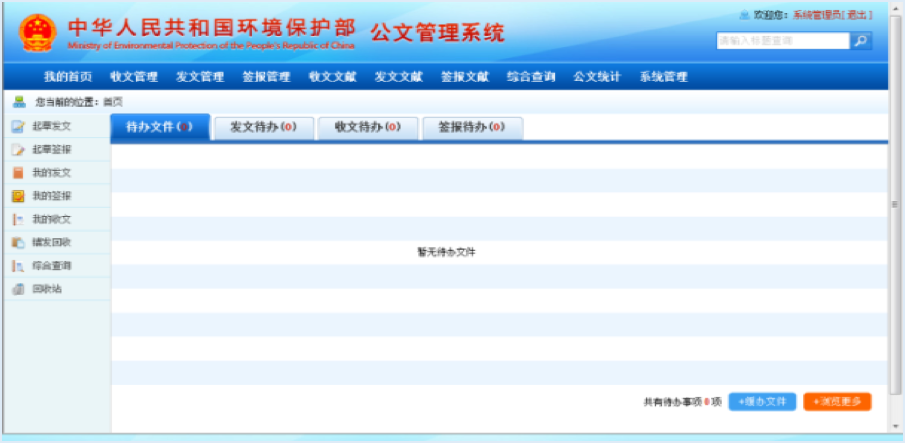This screenshot has width=905, height=443.
Task: Go to 我的收文 via its icon
Action: (18, 220)
